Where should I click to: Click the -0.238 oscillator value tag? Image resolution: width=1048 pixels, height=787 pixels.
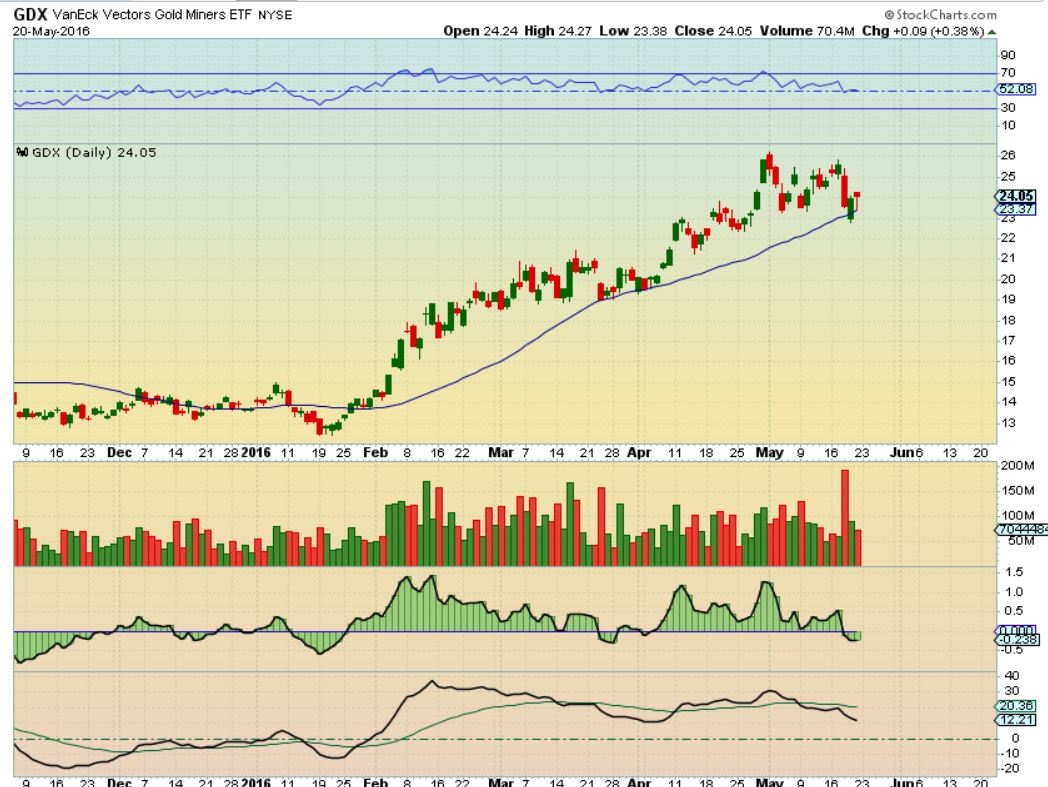1017,639
